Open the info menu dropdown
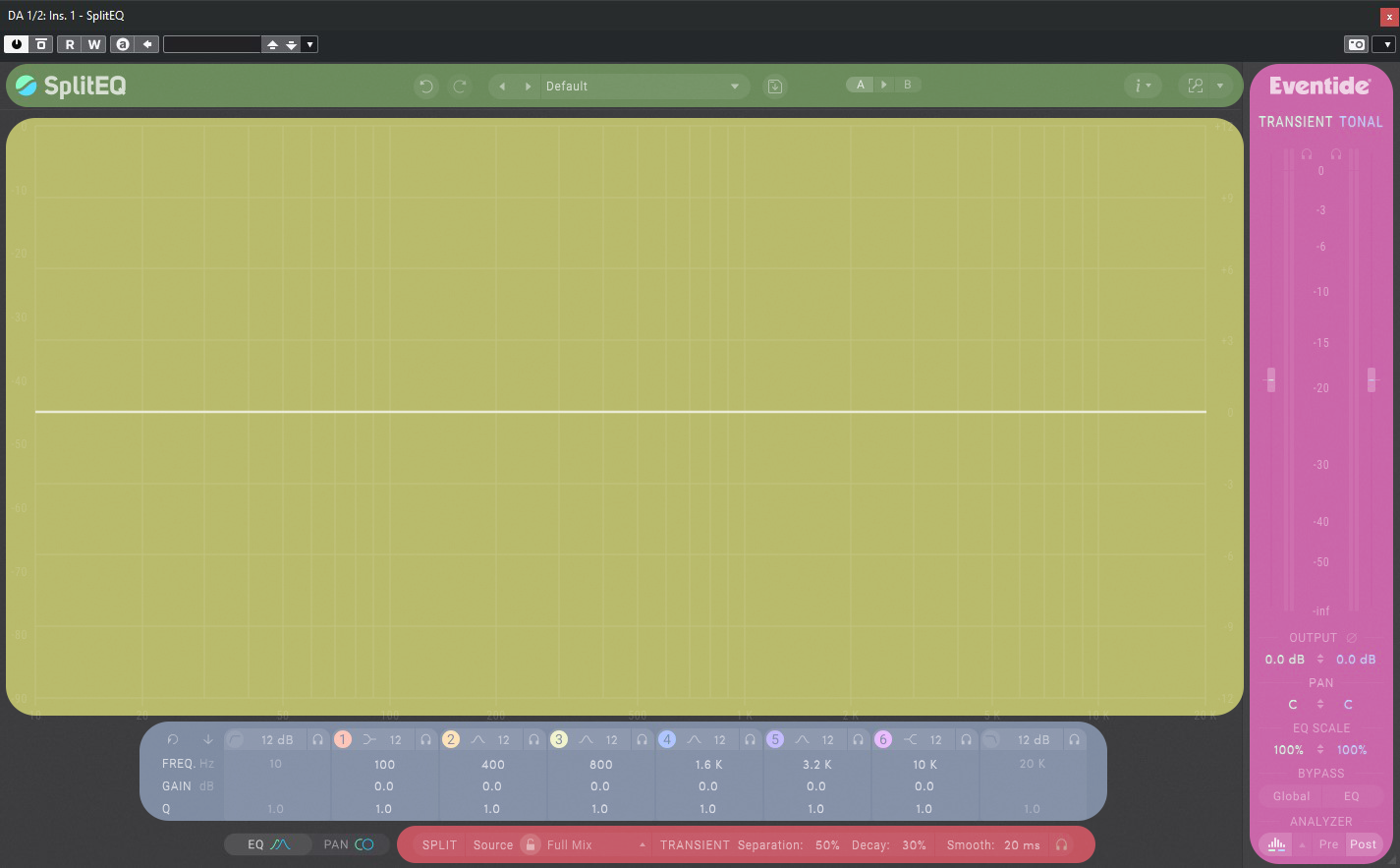Screen dimensions: 1400x868 pos(1143,86)
